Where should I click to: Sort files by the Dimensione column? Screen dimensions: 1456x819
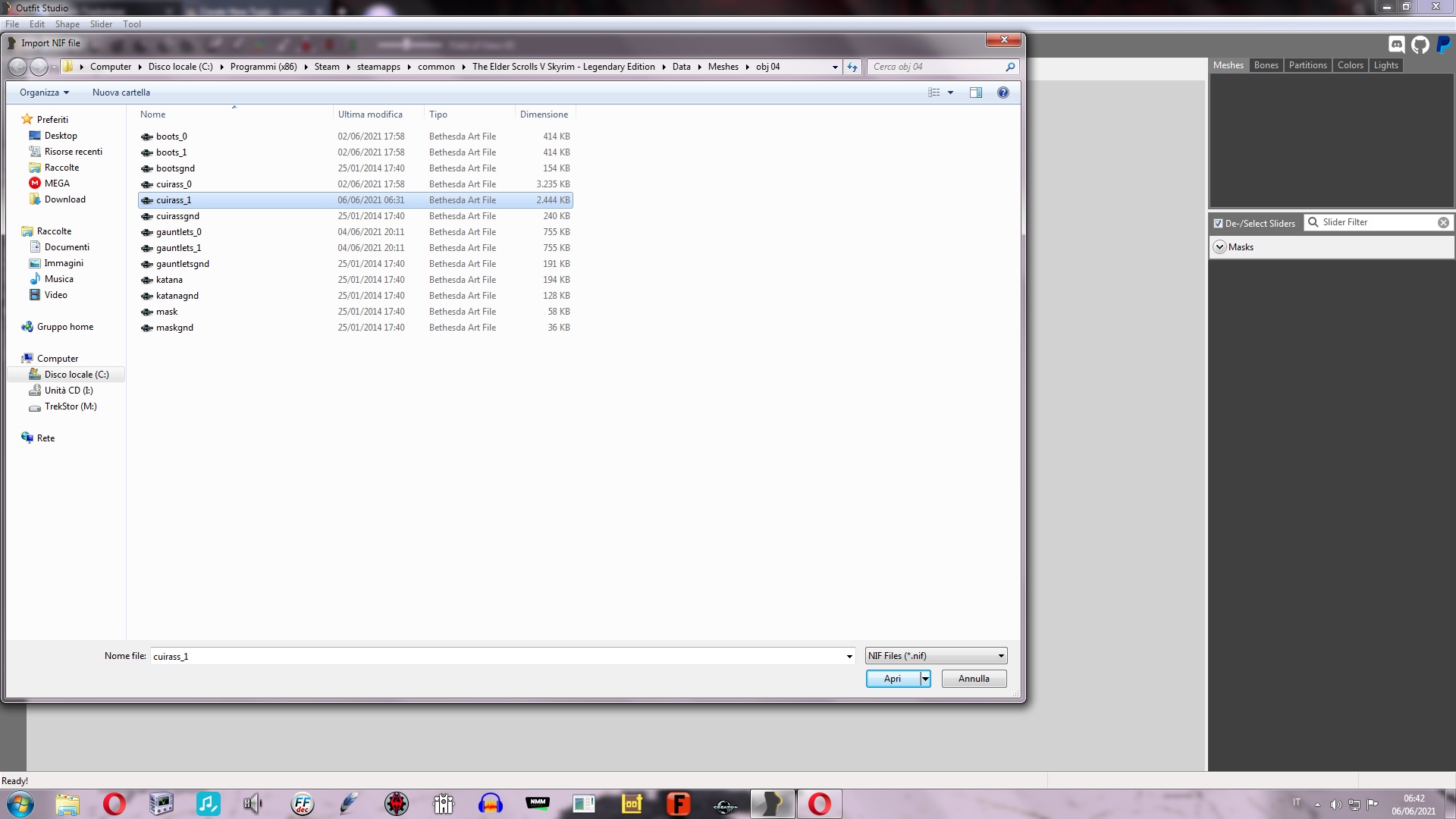pos(544,115)
